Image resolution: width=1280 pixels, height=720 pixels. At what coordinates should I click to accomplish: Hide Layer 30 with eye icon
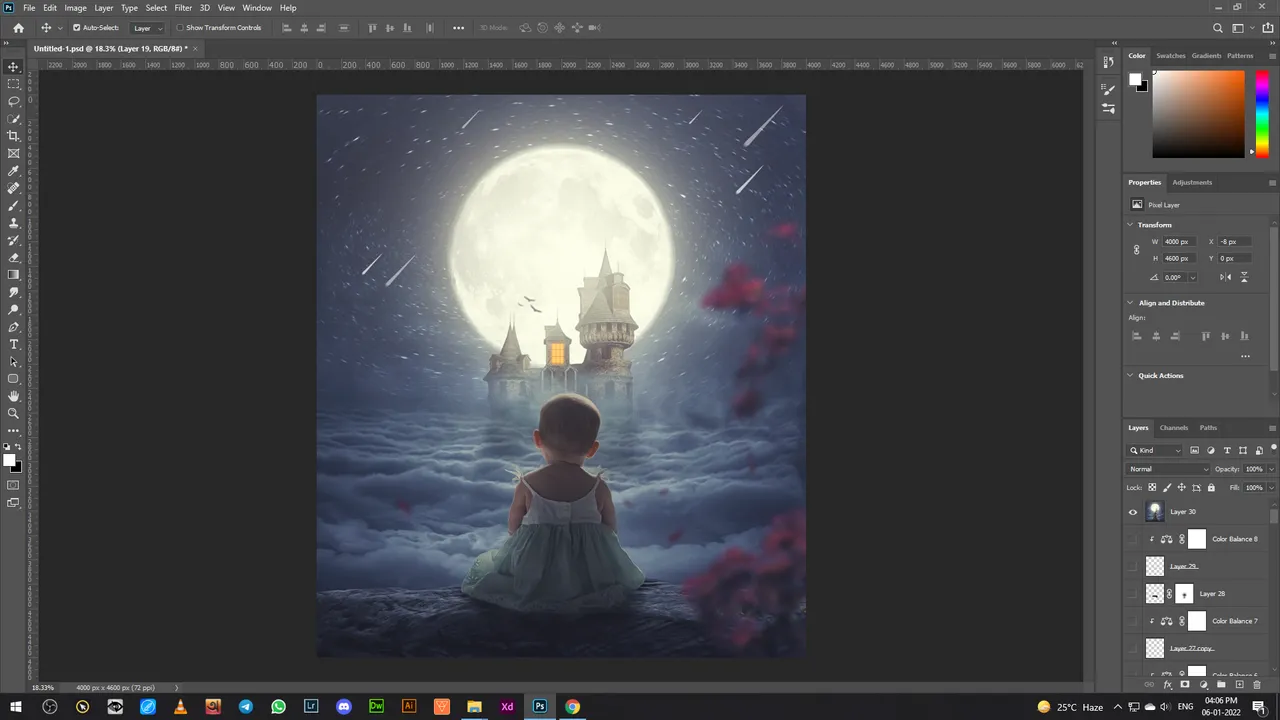click(x=1133, y=512)
